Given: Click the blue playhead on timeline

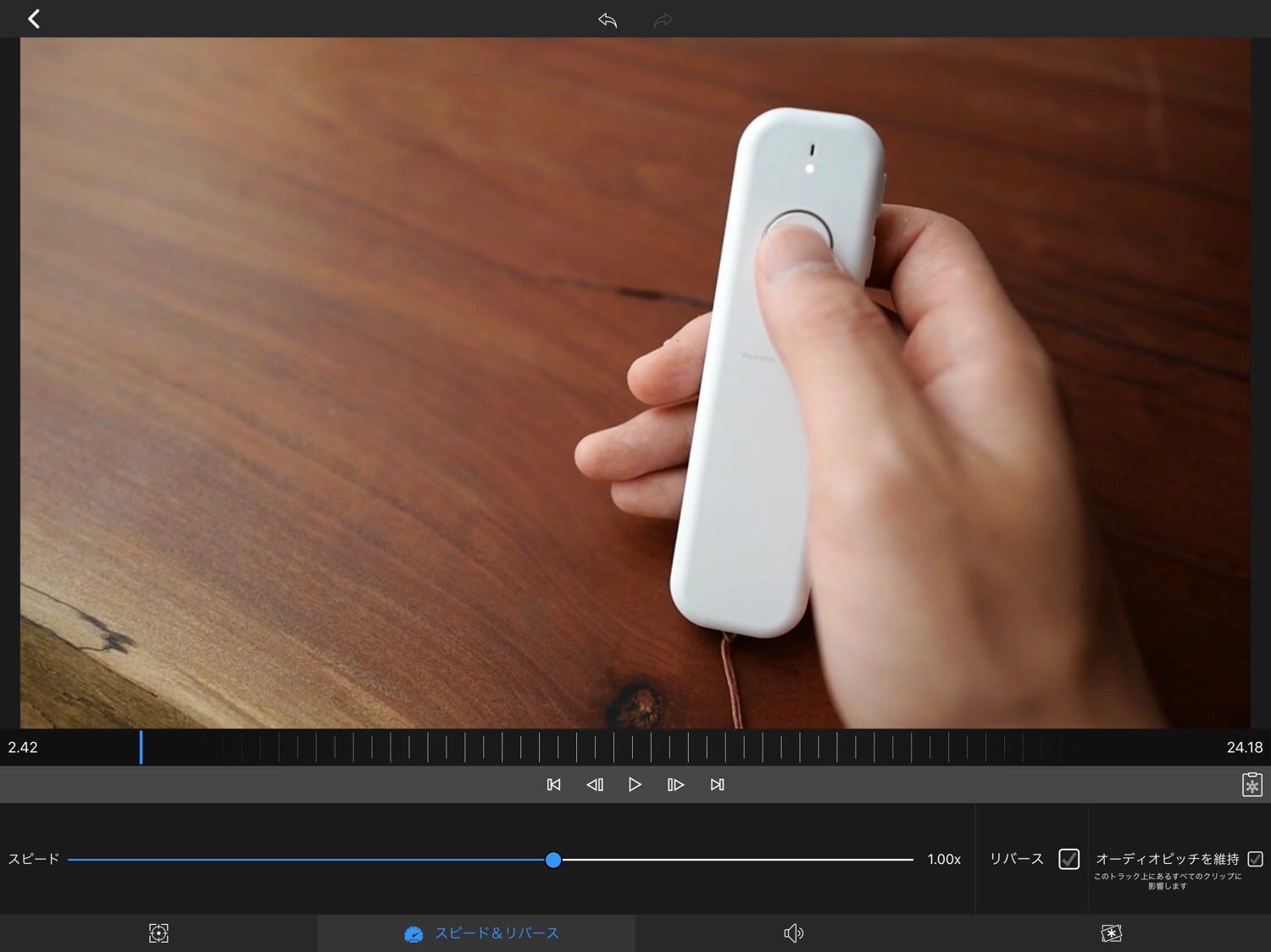Looking at the screenshot, I should tap(141, 747).
